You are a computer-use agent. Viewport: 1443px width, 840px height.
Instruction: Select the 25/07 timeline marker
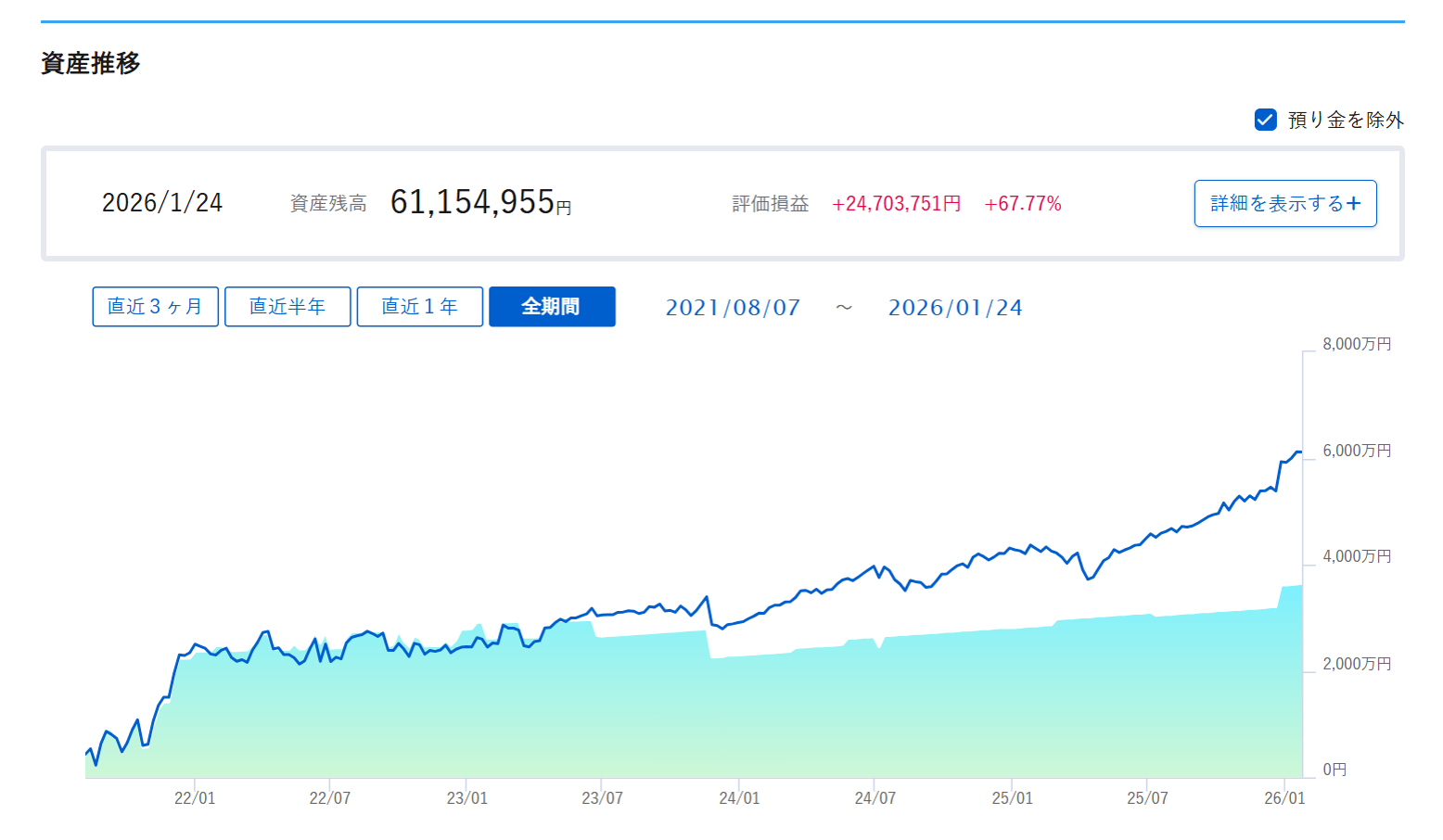coord(1147,798)
